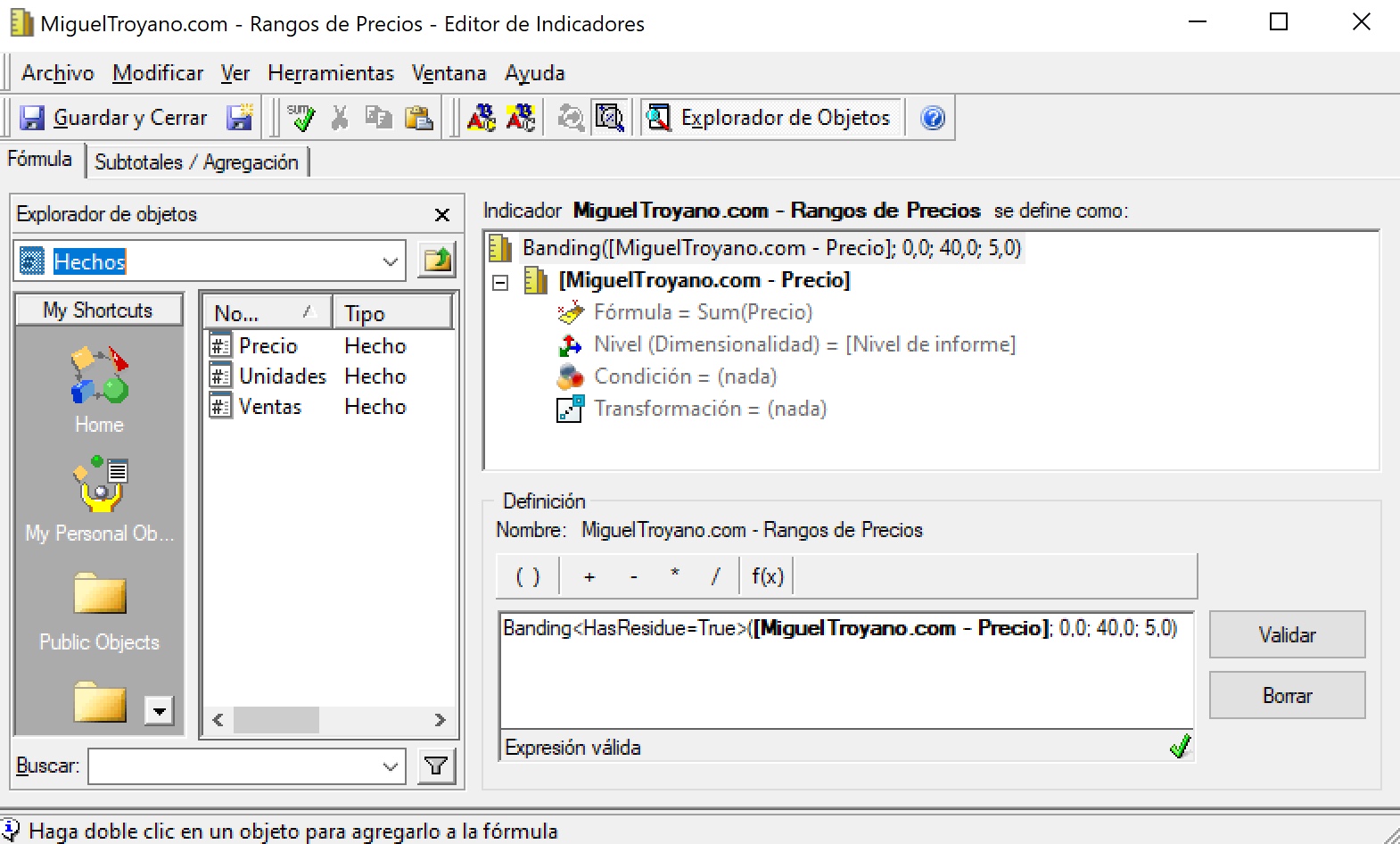Open the Hechos folder dropdown
Screen dimensions: 1400x844
pos(390,261)
